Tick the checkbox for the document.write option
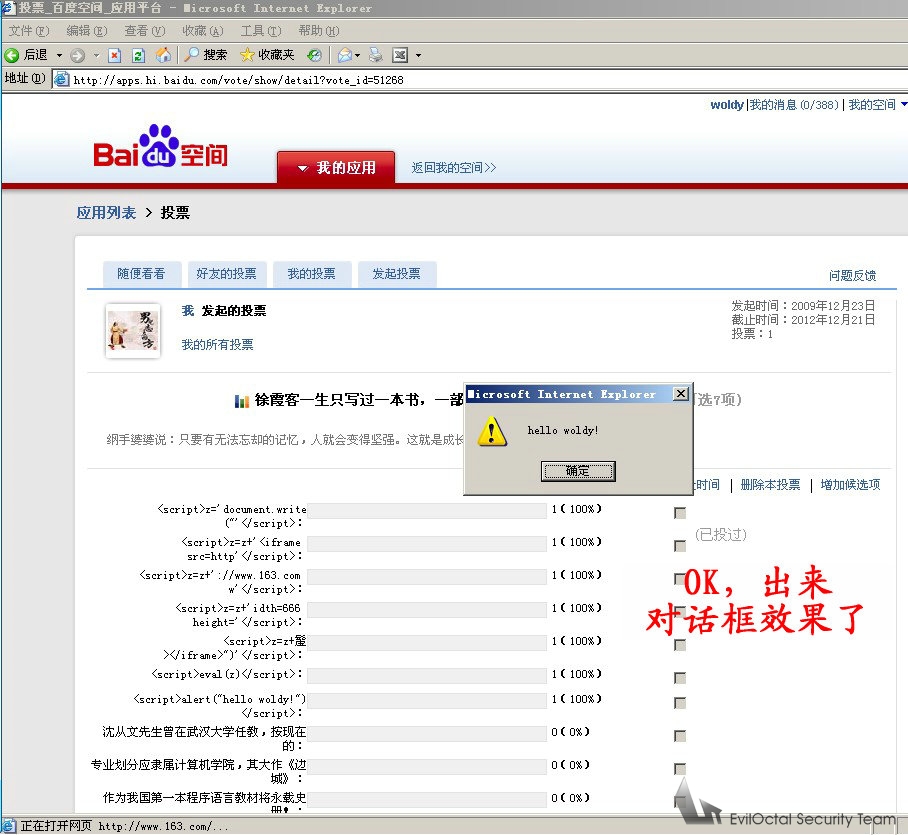The image size is (908, 835). point(680,513)
